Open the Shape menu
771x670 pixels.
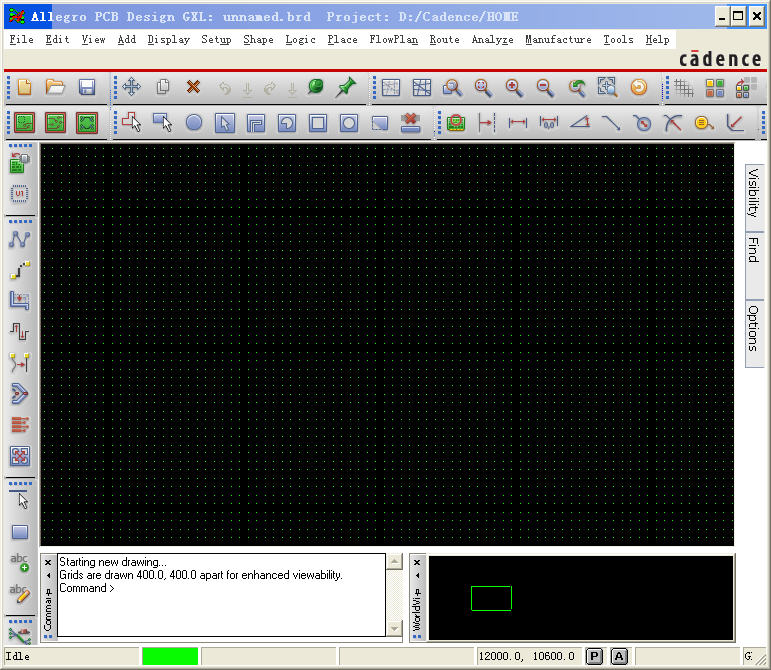coord(258,39)
